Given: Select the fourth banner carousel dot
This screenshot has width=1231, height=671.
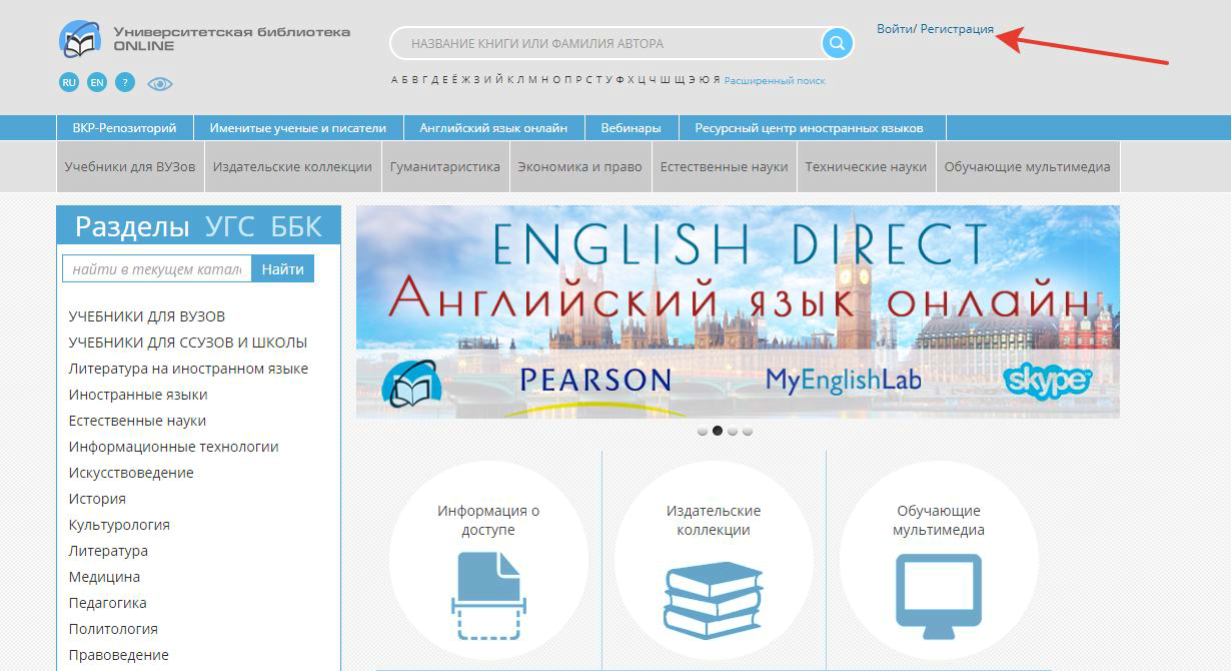Looking at the screenshot, I should [x=748, y=432].
